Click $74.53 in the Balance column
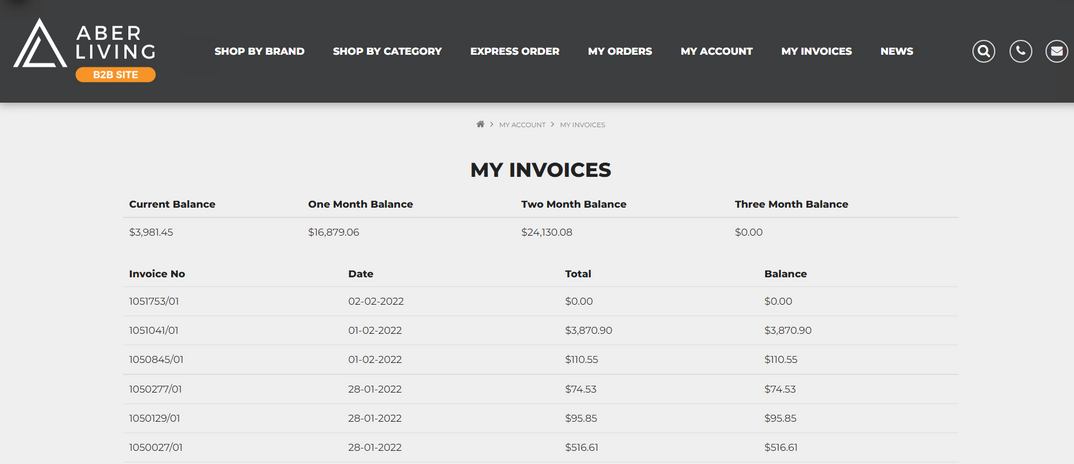1074x464 pixels. 780,389
